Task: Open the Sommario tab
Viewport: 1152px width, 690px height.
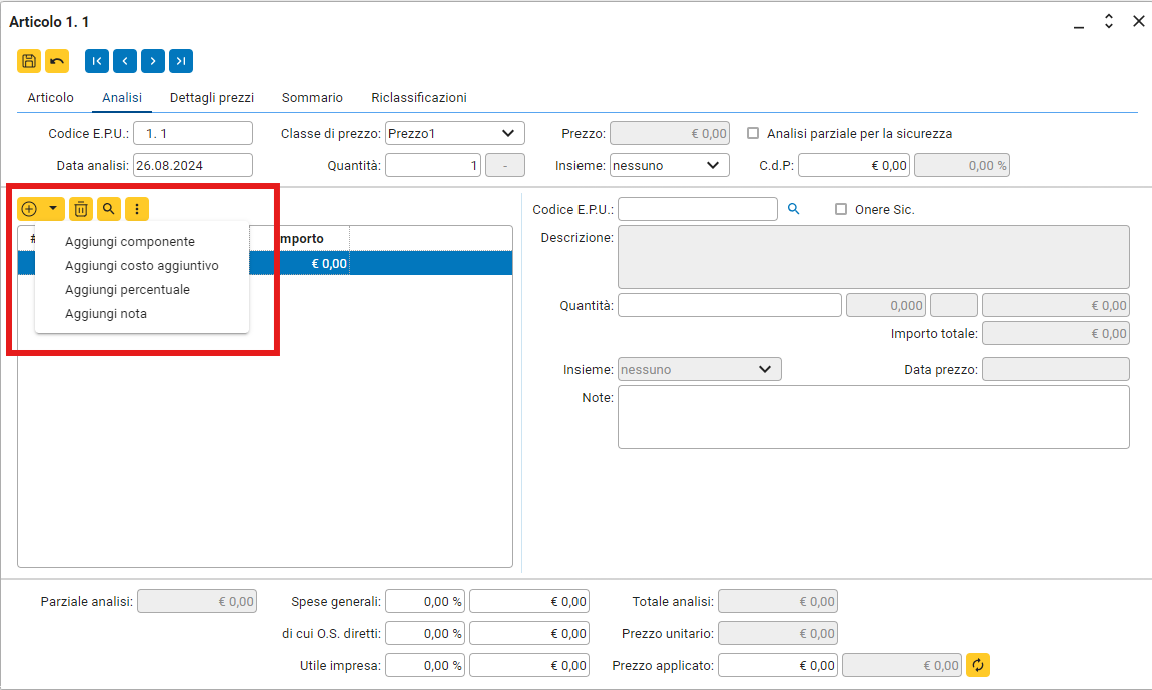Action: (x=312, y=98)
